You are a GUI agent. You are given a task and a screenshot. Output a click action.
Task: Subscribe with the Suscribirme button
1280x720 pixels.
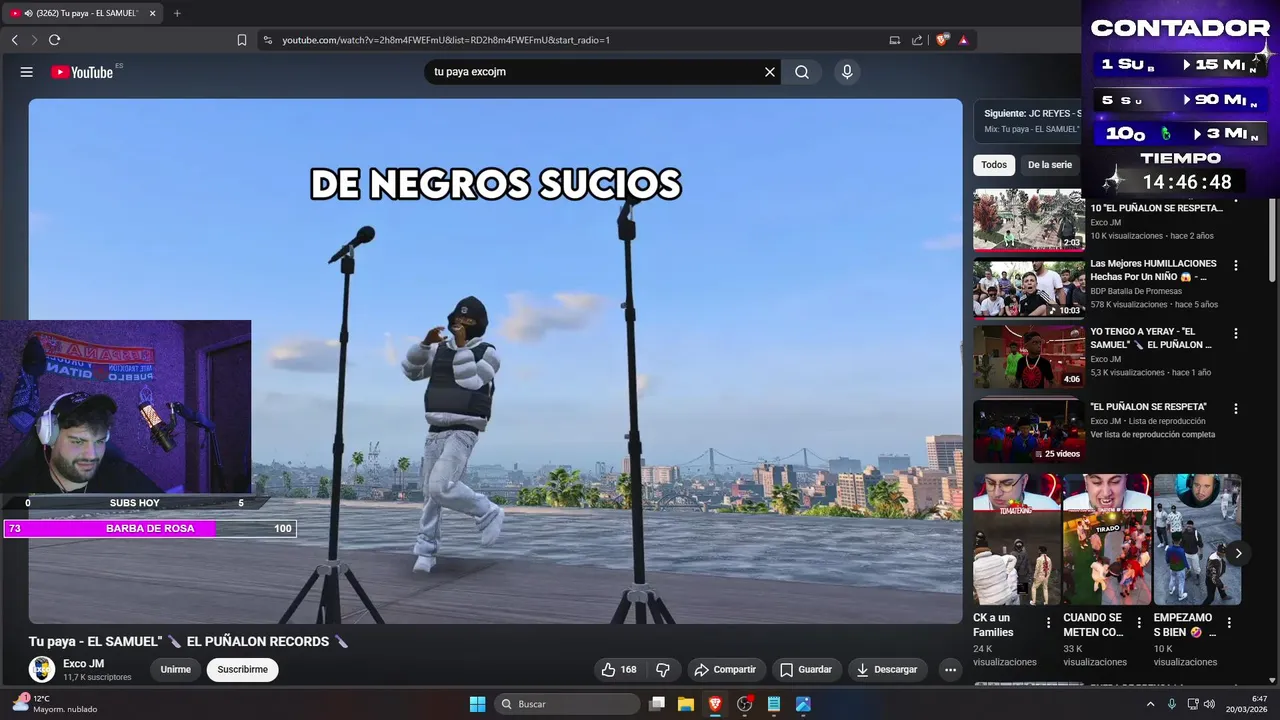pos(243,669)
